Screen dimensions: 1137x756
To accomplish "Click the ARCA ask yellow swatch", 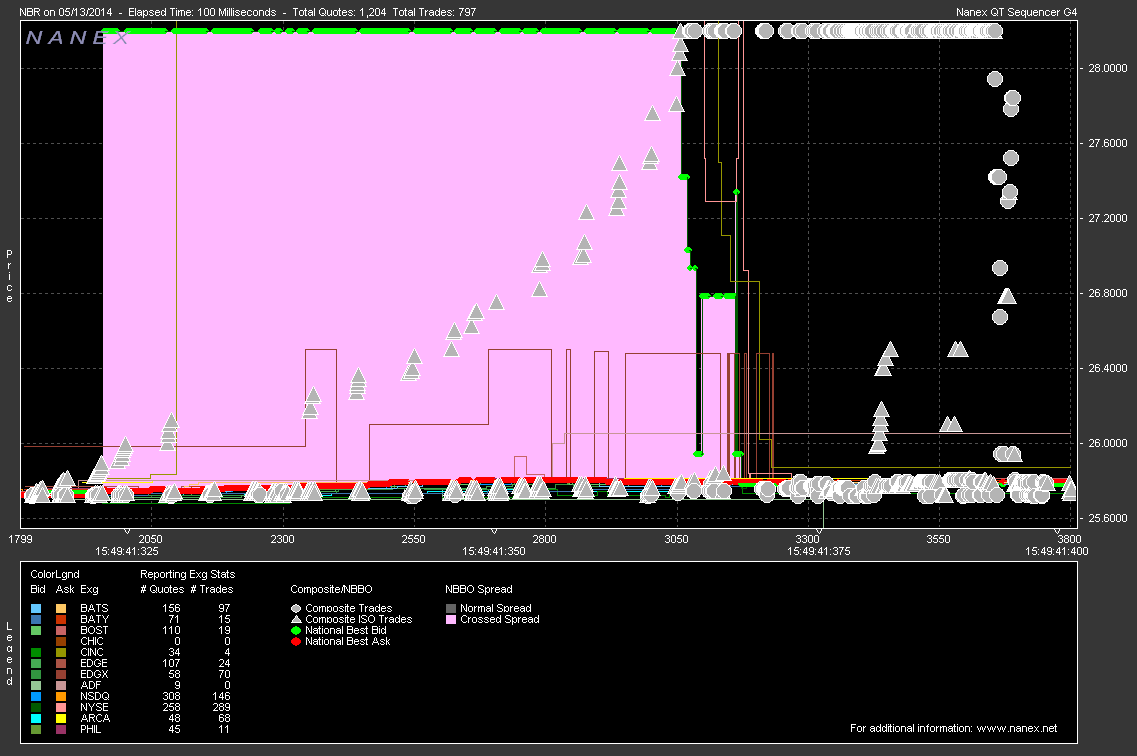I will 62,718.
